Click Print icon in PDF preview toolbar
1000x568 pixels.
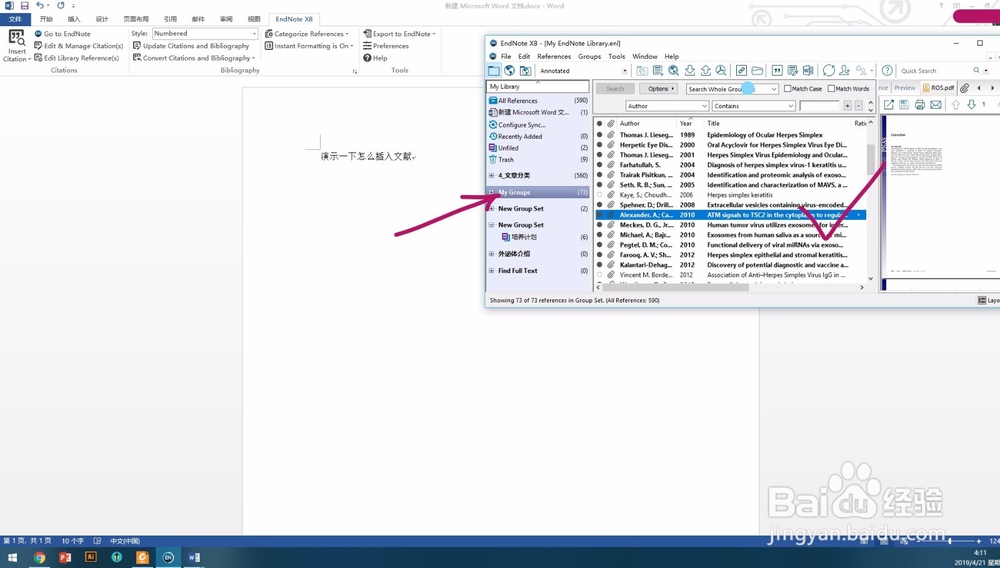[x=920, y=105]
